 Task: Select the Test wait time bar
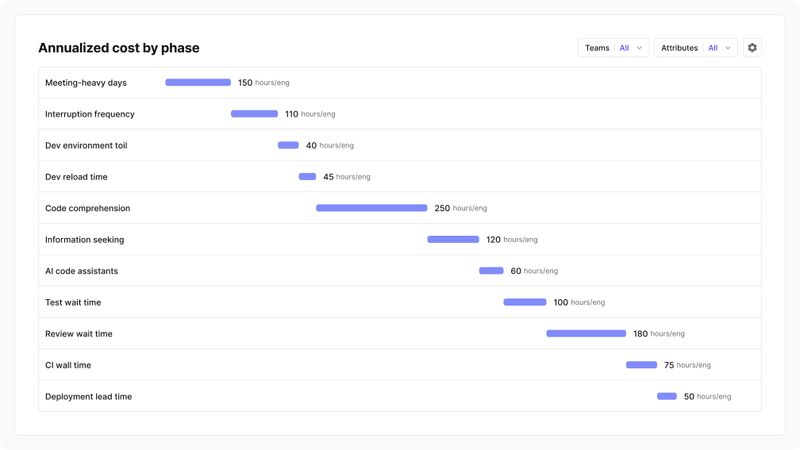[525, 302]
